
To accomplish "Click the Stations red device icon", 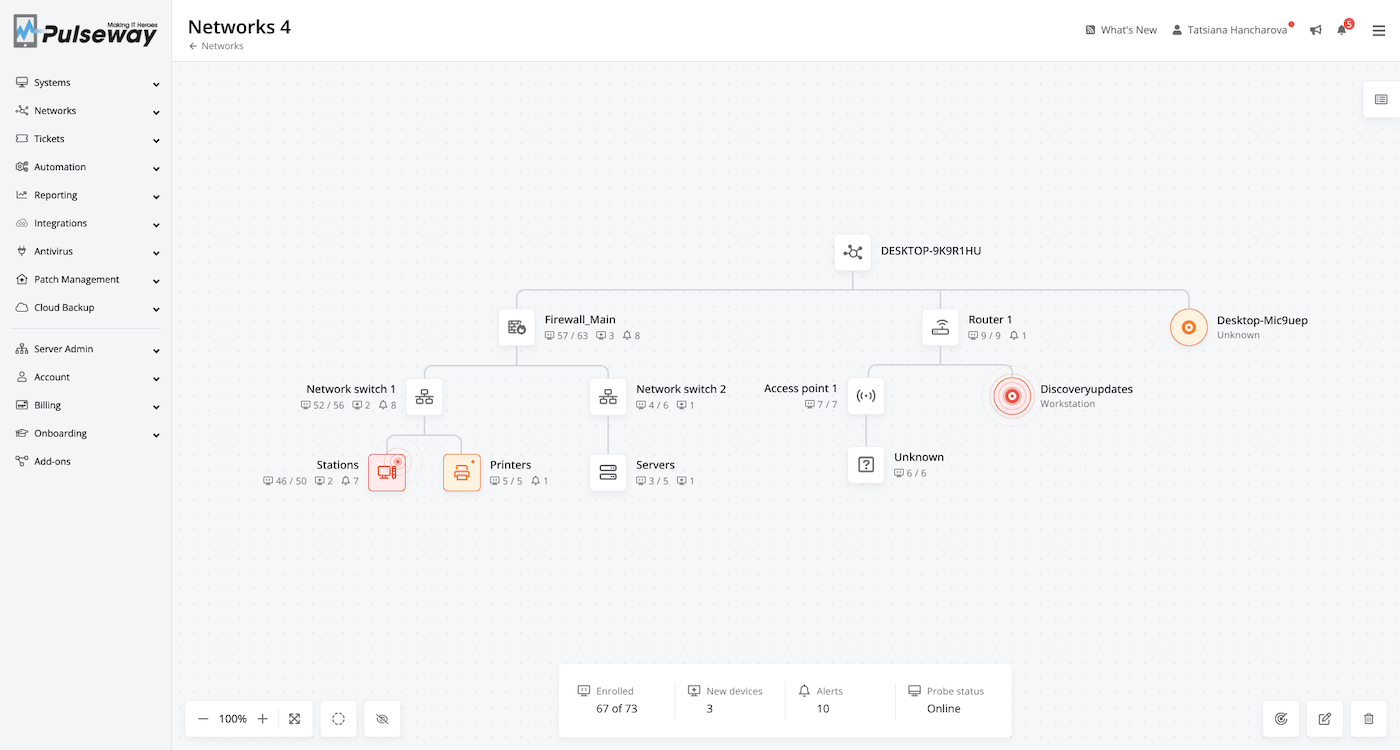I will tap(387, 473).
